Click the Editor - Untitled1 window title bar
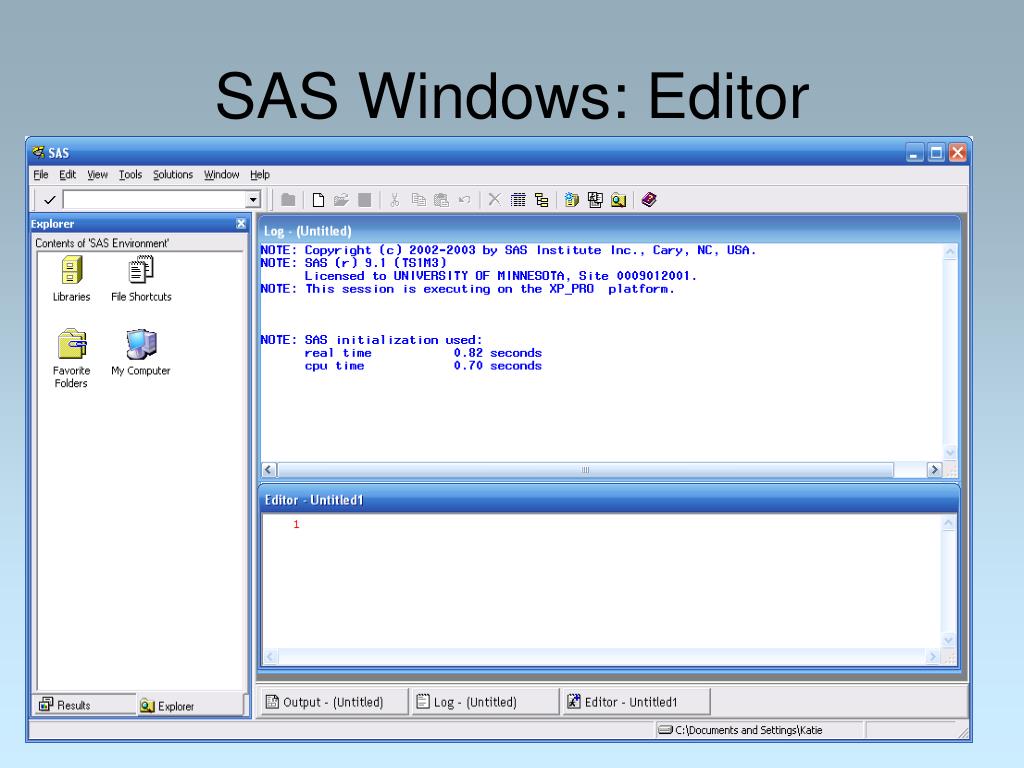1024x768 pixels. [609, 500]
